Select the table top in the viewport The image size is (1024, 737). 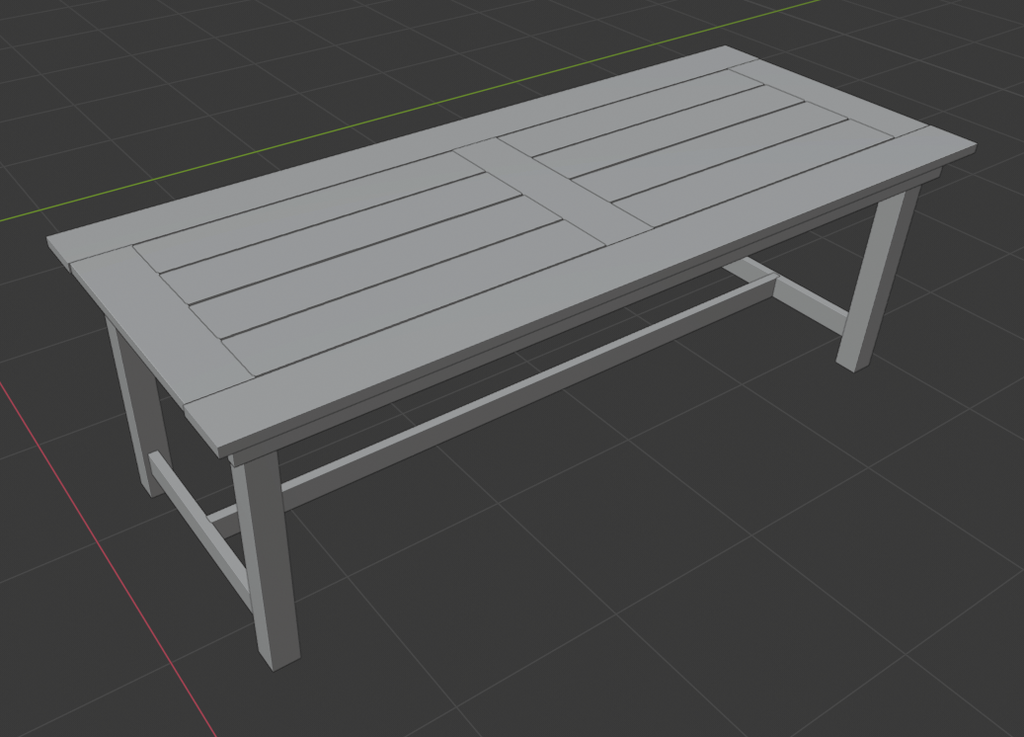(x=511, y=251)
